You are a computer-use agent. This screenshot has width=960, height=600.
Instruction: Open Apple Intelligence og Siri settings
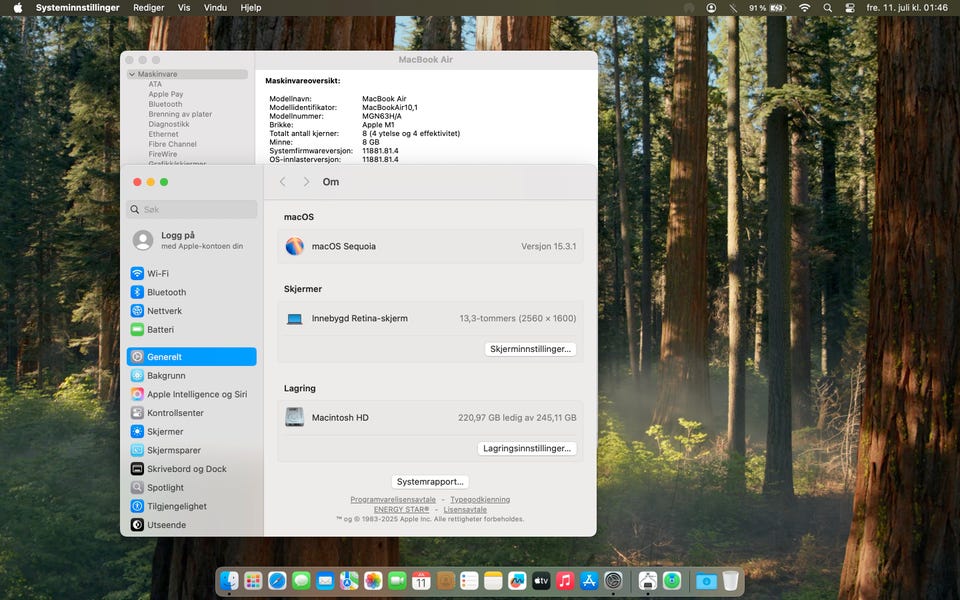coord(196,395)
